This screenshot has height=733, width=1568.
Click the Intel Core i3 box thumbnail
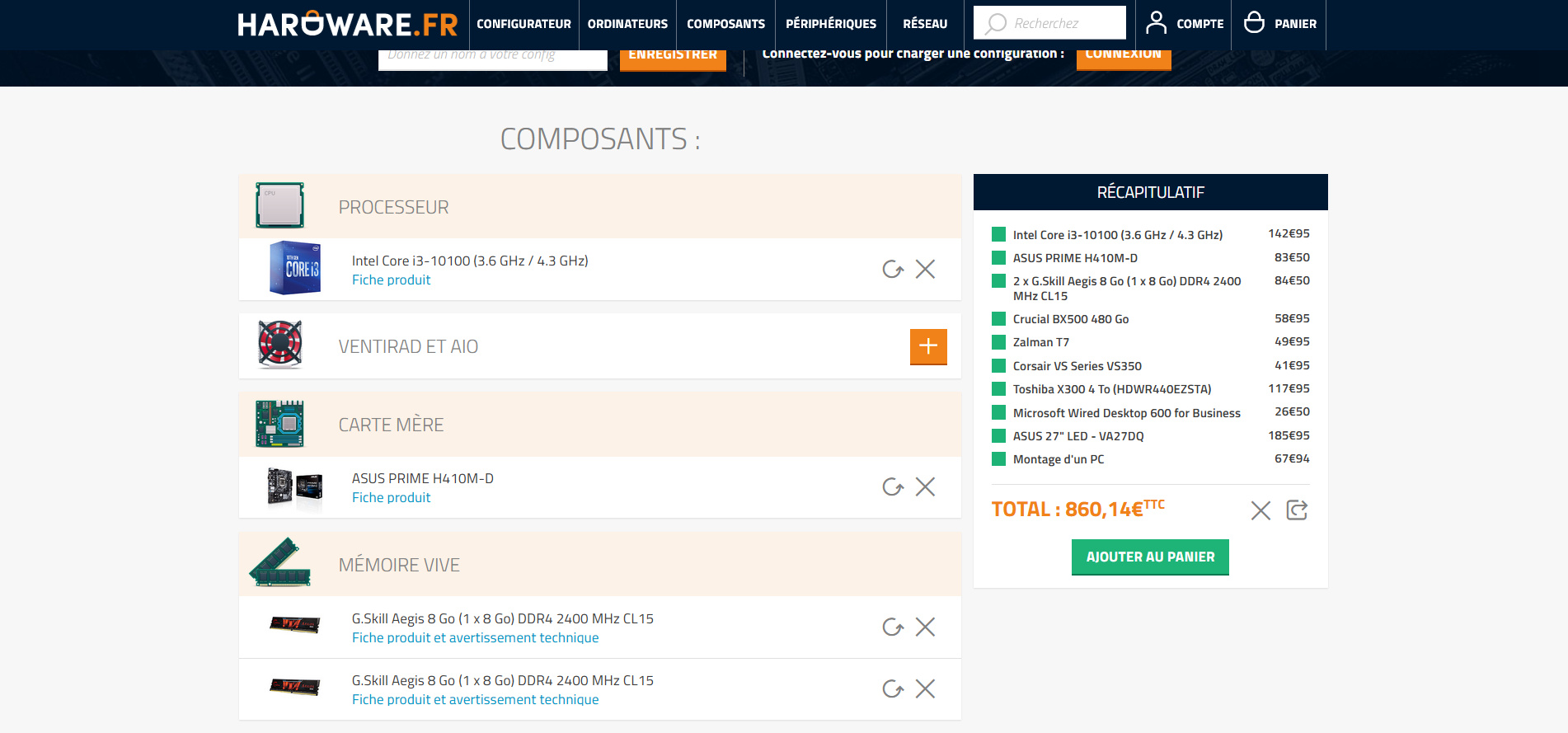coord(295,268)
